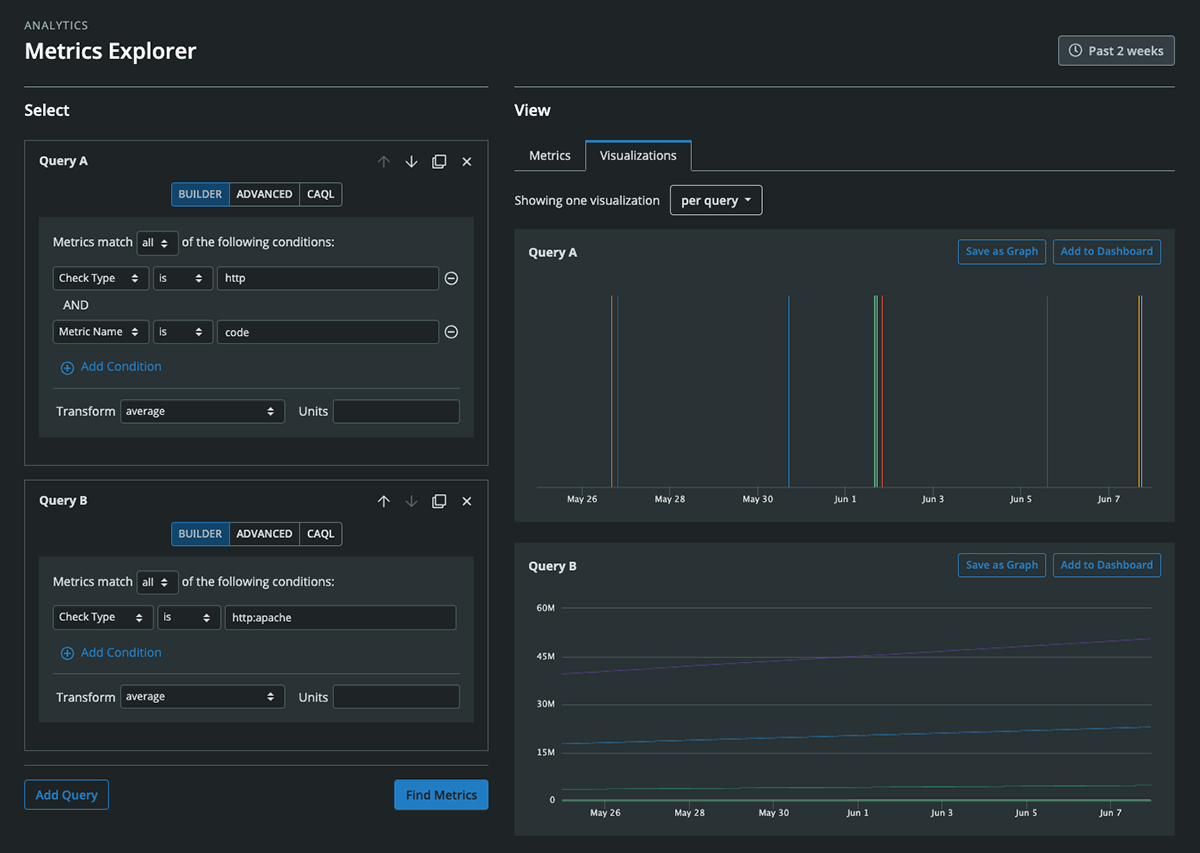The height and width of the screenshot is (853, 1200).
Task: Activate BUILDER mode for Query B
Action: 200,533
